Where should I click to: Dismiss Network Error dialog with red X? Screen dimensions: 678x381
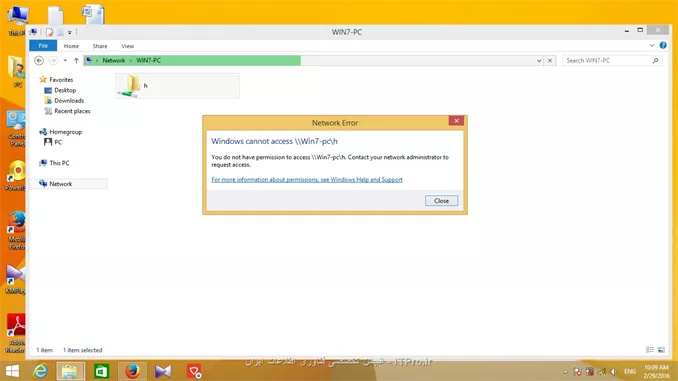[x=456, y=121]
